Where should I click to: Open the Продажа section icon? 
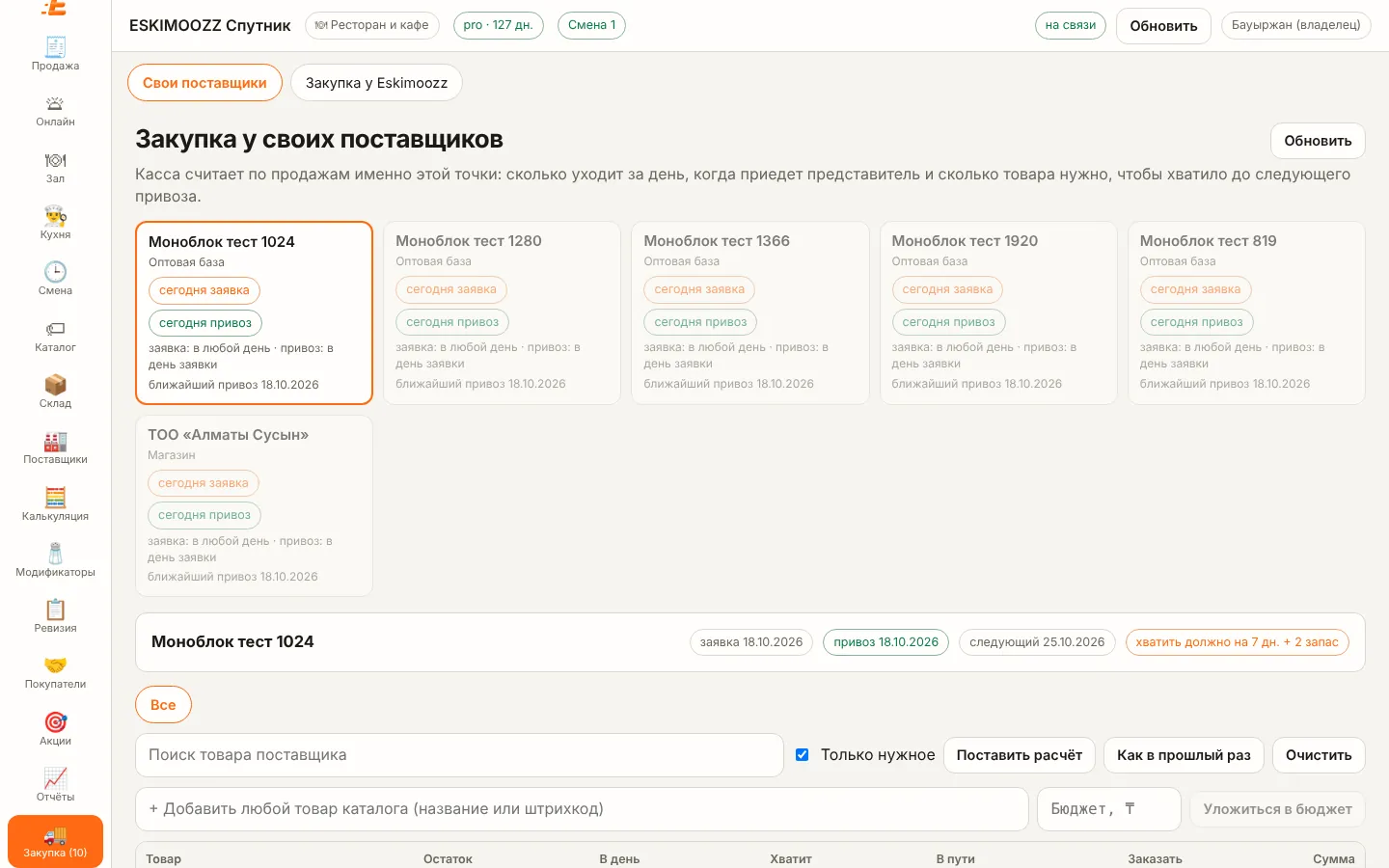tap(55, 46)
